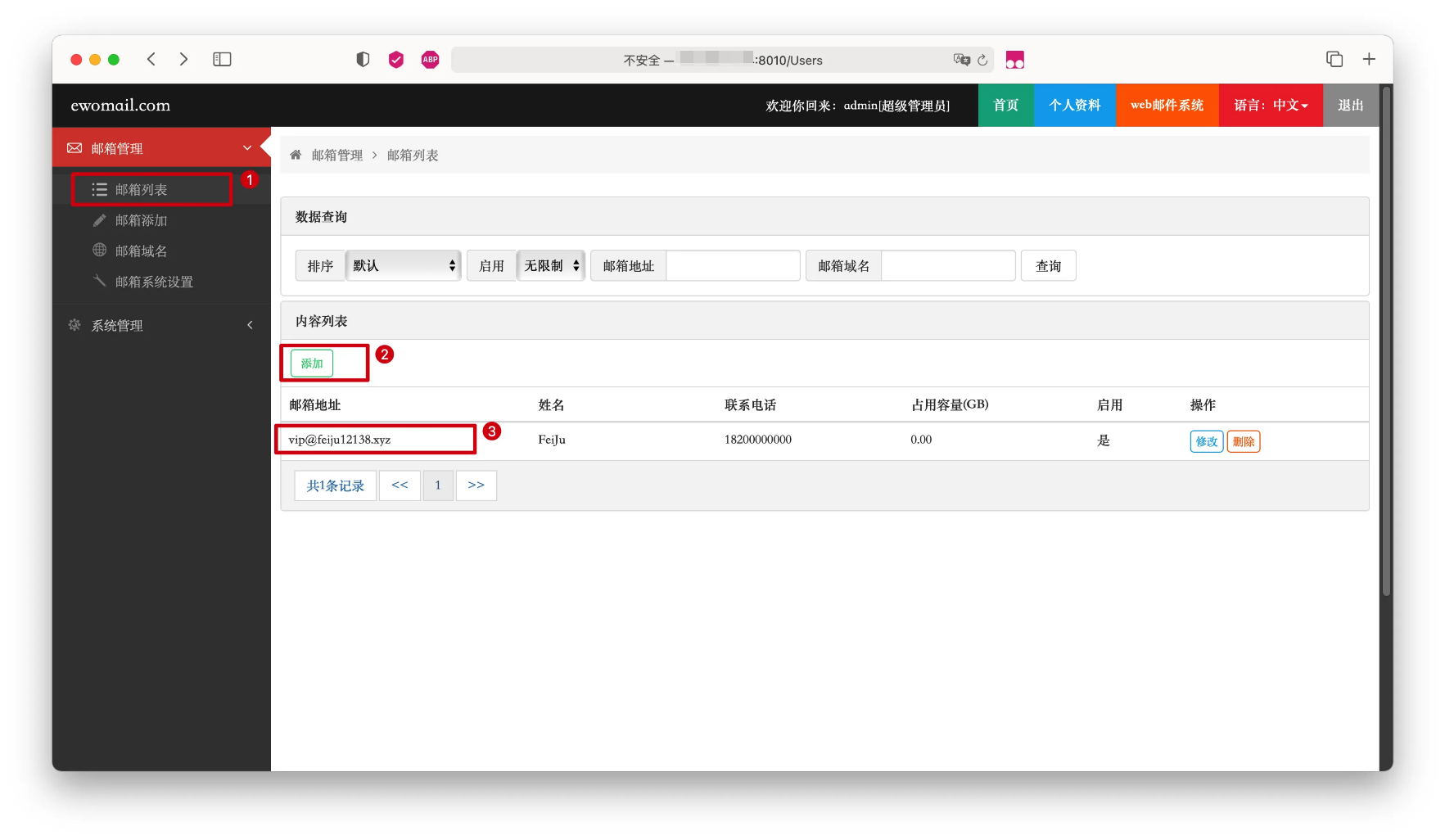1445x840 pixels.
Task: Click the vip@feiju12138.xyz address cell
Action: [339, 440]
